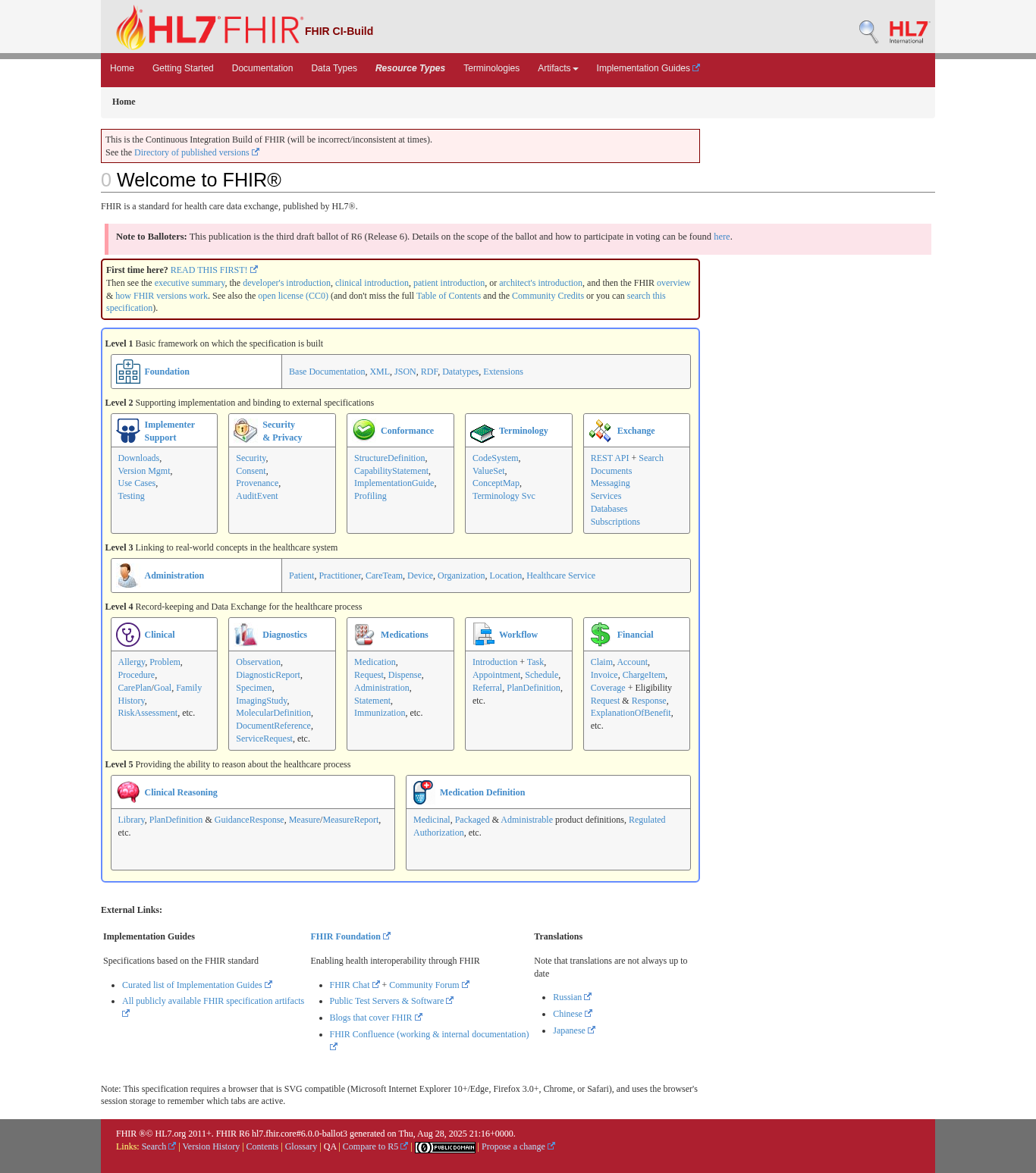Click the Administration person icon

click(x=127, y=576)
